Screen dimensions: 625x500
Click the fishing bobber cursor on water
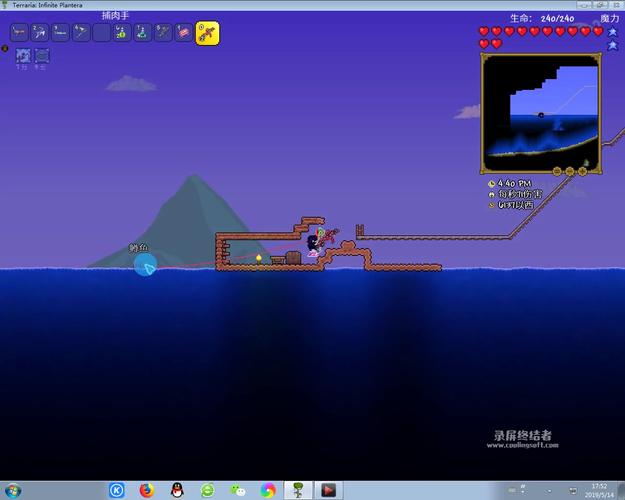[145, 265]
